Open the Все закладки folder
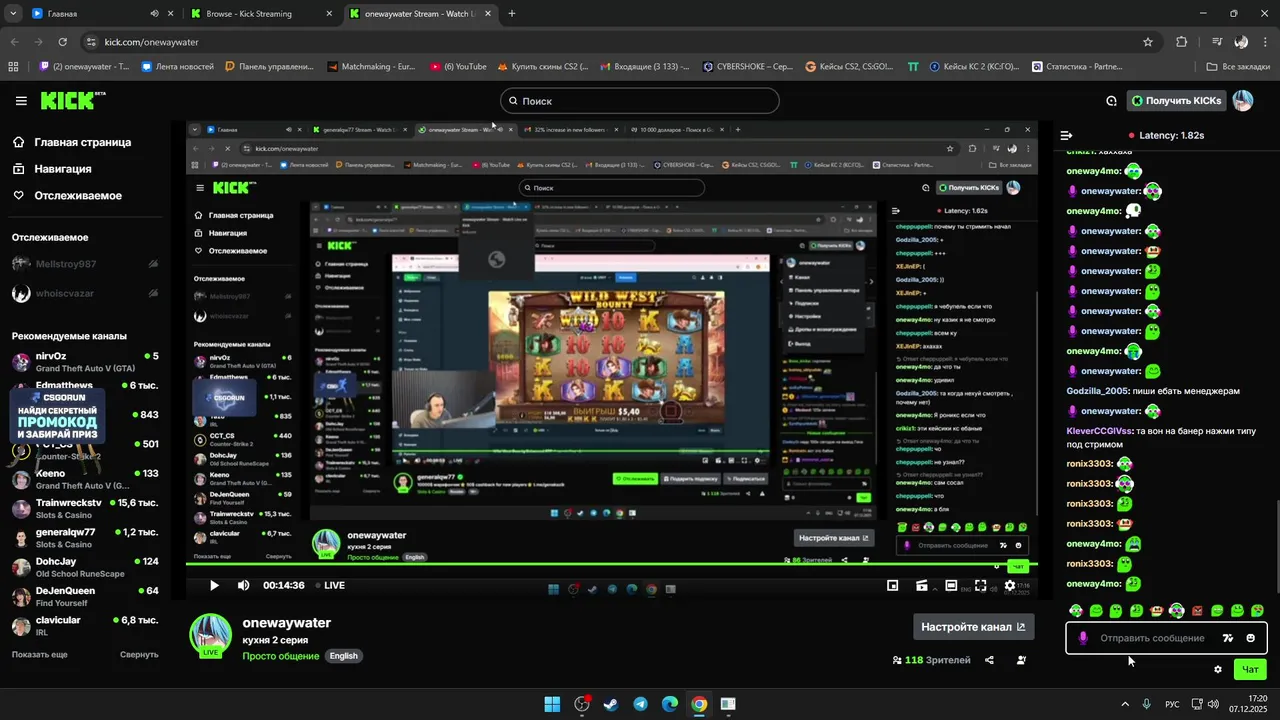Image resolution: width=1280 pixels, height=720 pixels. coord(1238,67)
